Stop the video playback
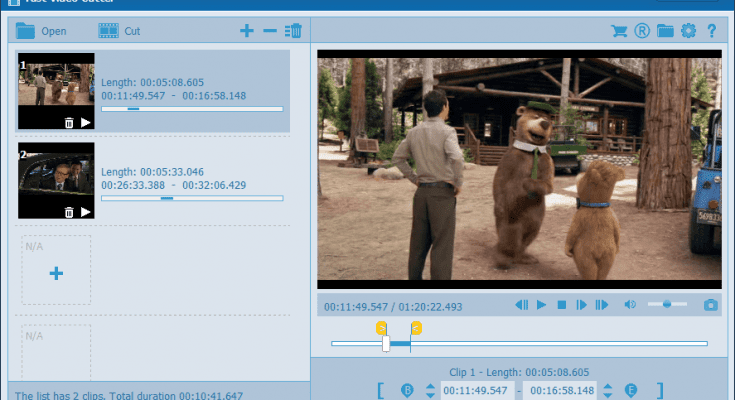 pyautogui.click(x=562, y=305)
